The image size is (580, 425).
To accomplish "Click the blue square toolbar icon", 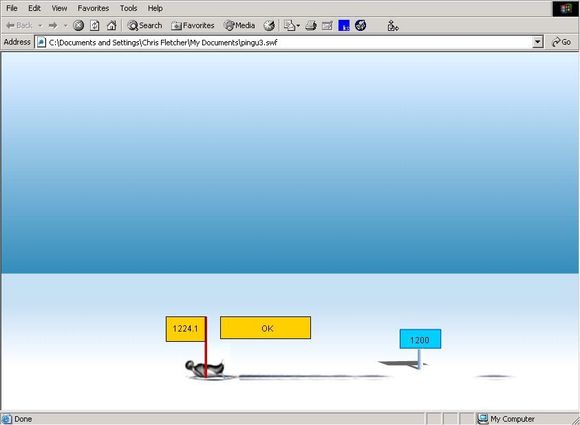I will [x=344, y=25].
